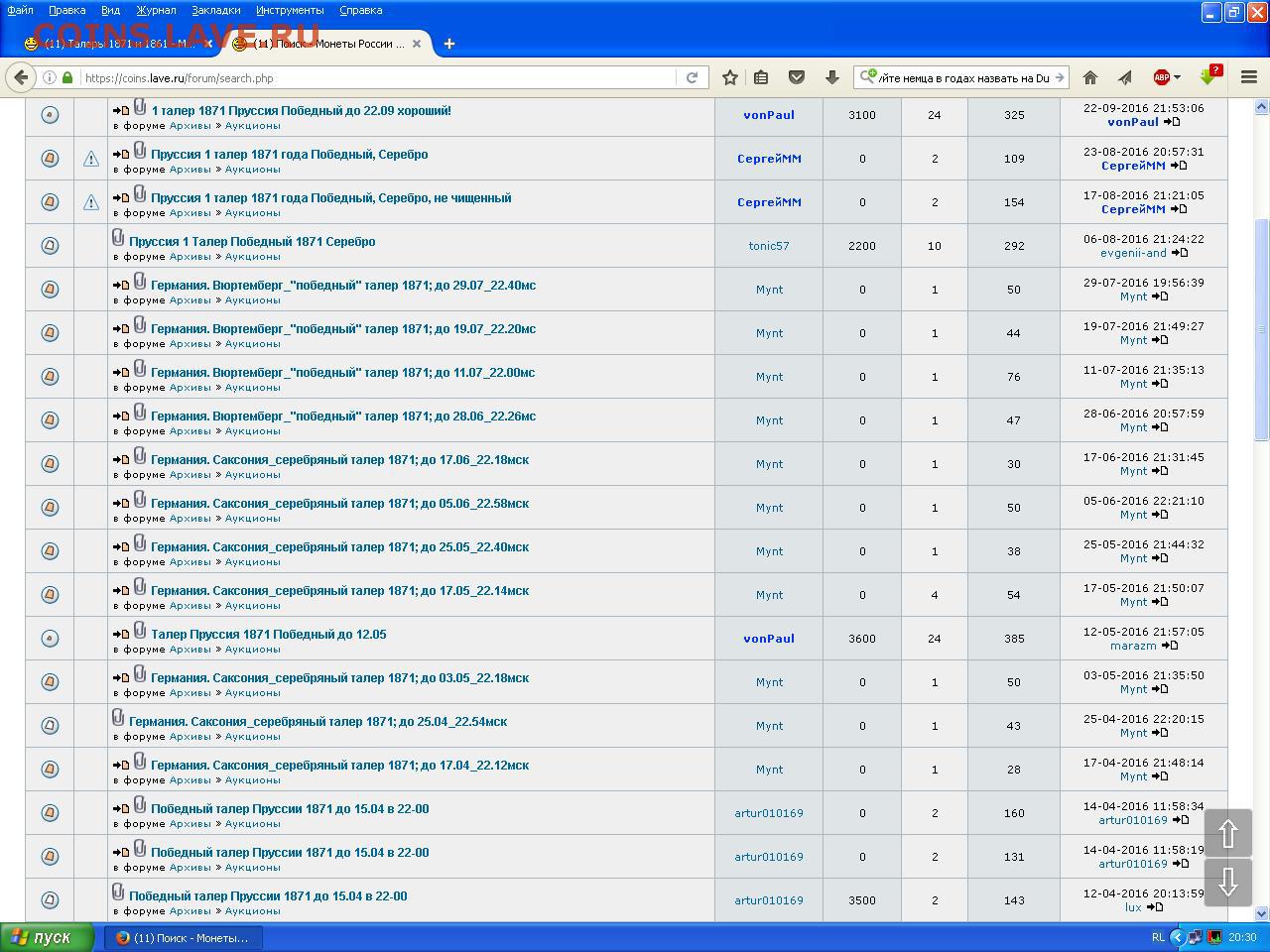This screenshot has height=952, width=1270.
Task: Expand hidden system tray icons arrow
Action: 1178,937
